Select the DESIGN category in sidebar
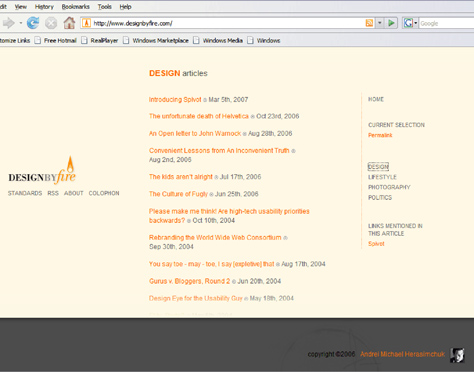 click(x=378, y=167)
